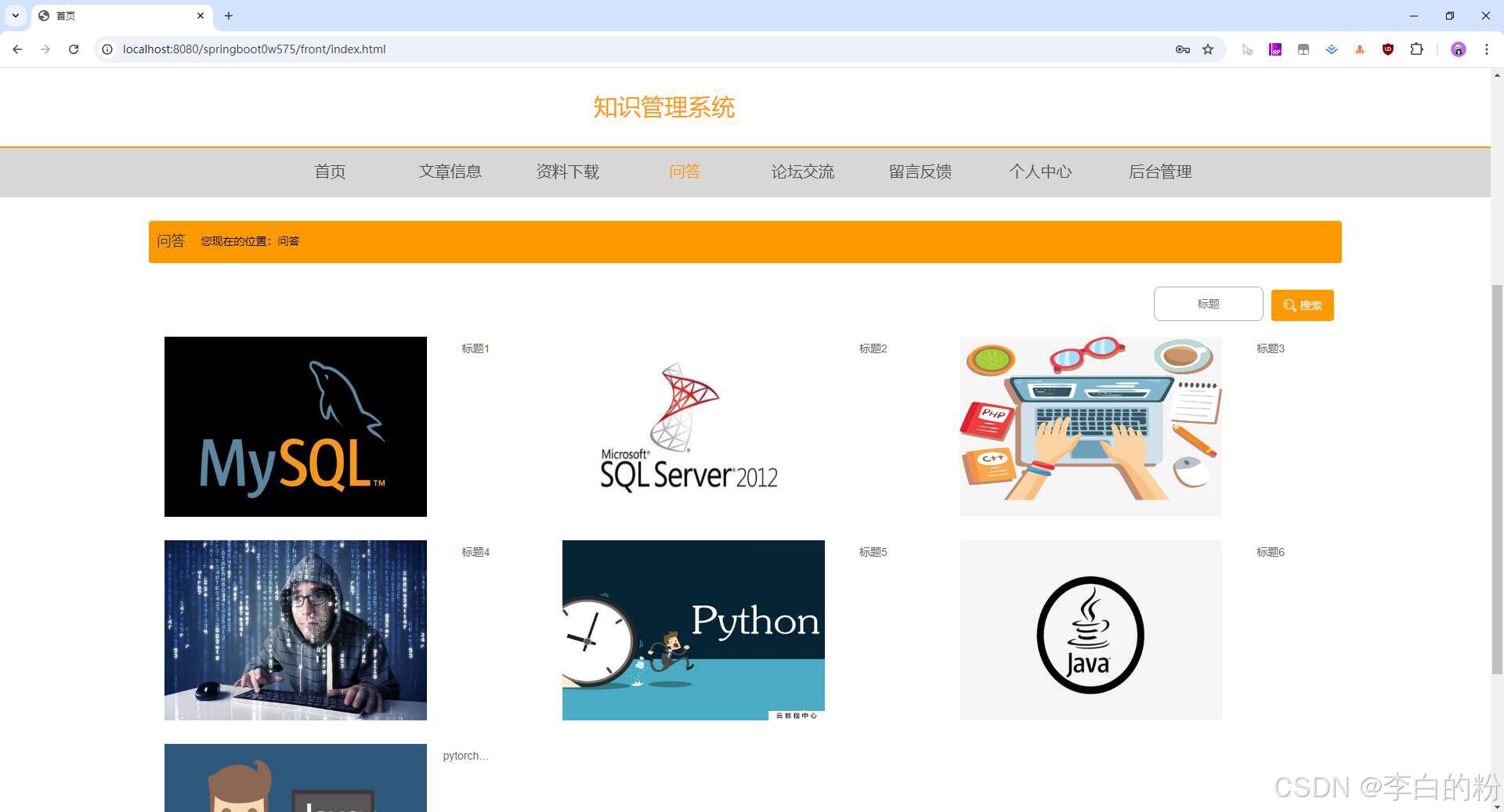Go back to the previous page
This screenshot has width=1504, height=812.
[x=17, y=49]
